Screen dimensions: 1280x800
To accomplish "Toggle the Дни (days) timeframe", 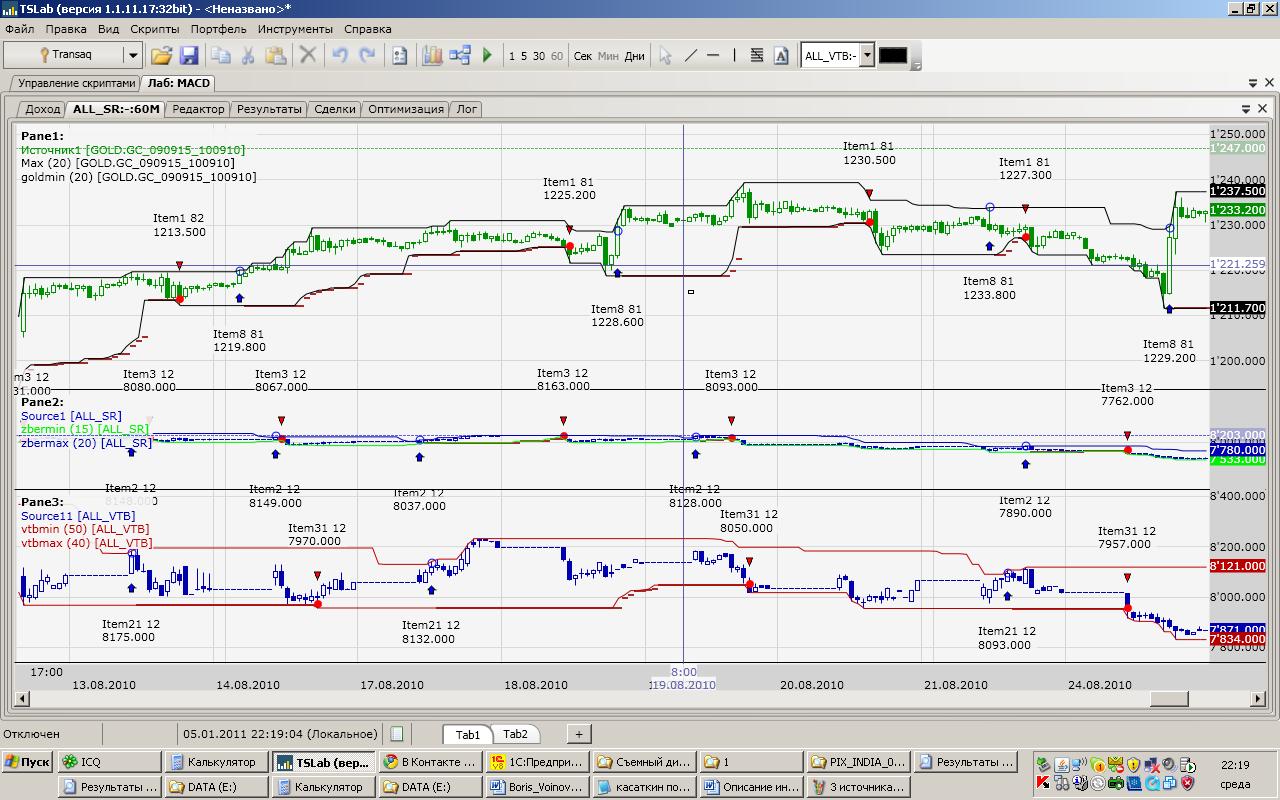I will pos(634,56).
